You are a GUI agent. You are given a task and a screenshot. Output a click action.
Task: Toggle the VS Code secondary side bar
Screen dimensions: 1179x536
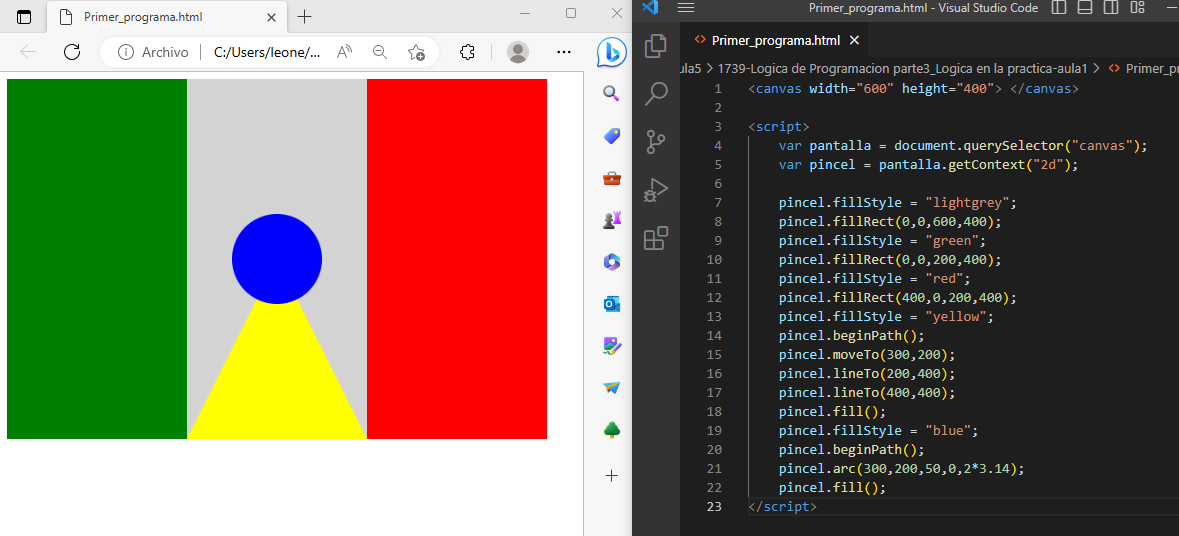1111,8
